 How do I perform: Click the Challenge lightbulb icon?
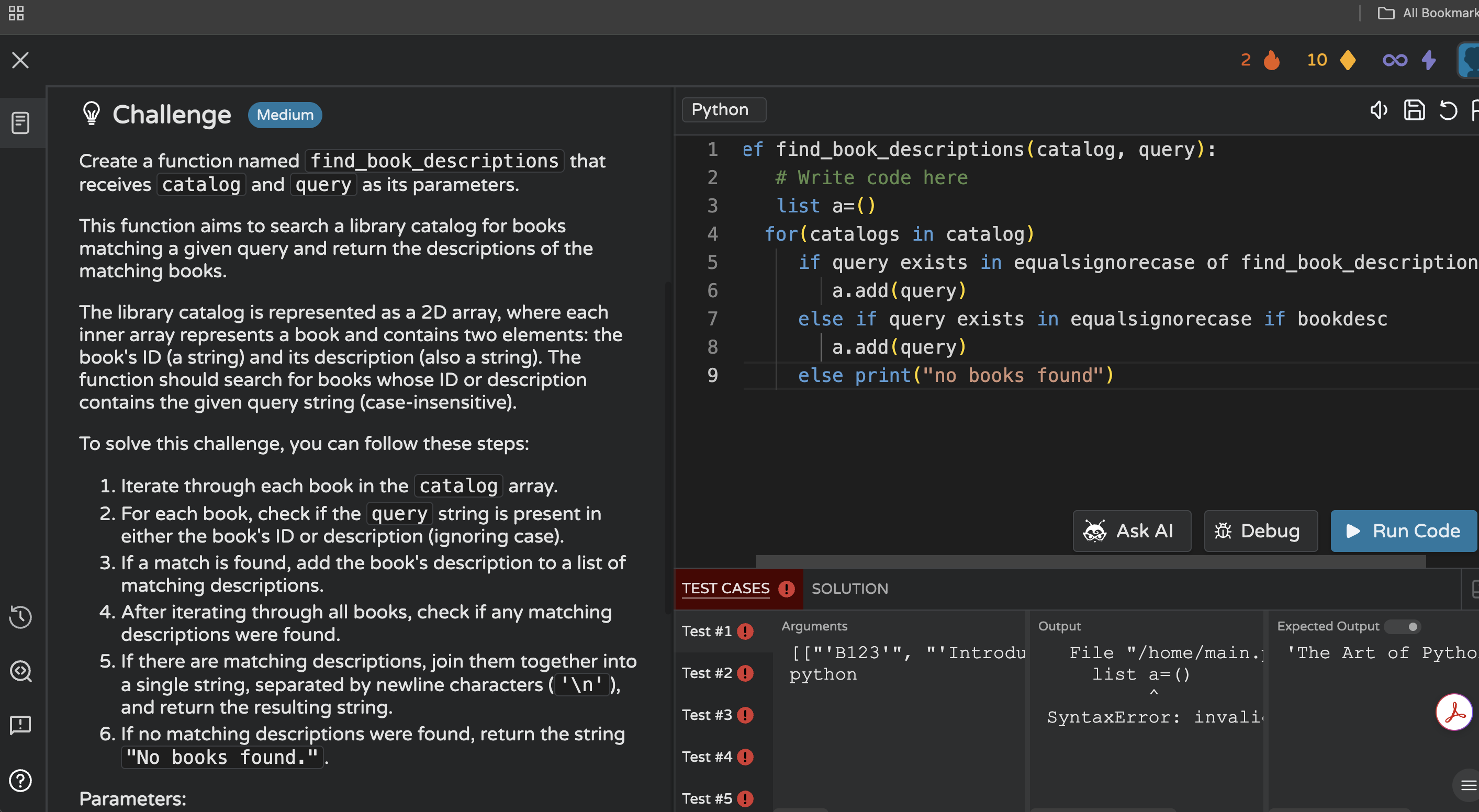point(91,114)
